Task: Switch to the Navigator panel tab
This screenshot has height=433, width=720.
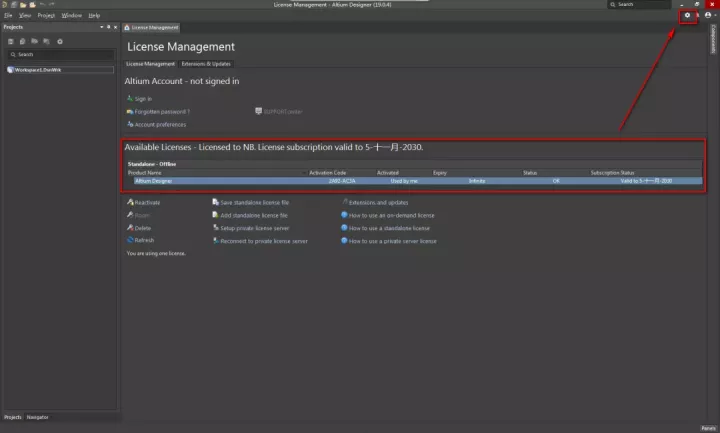Action: point(37,416)
